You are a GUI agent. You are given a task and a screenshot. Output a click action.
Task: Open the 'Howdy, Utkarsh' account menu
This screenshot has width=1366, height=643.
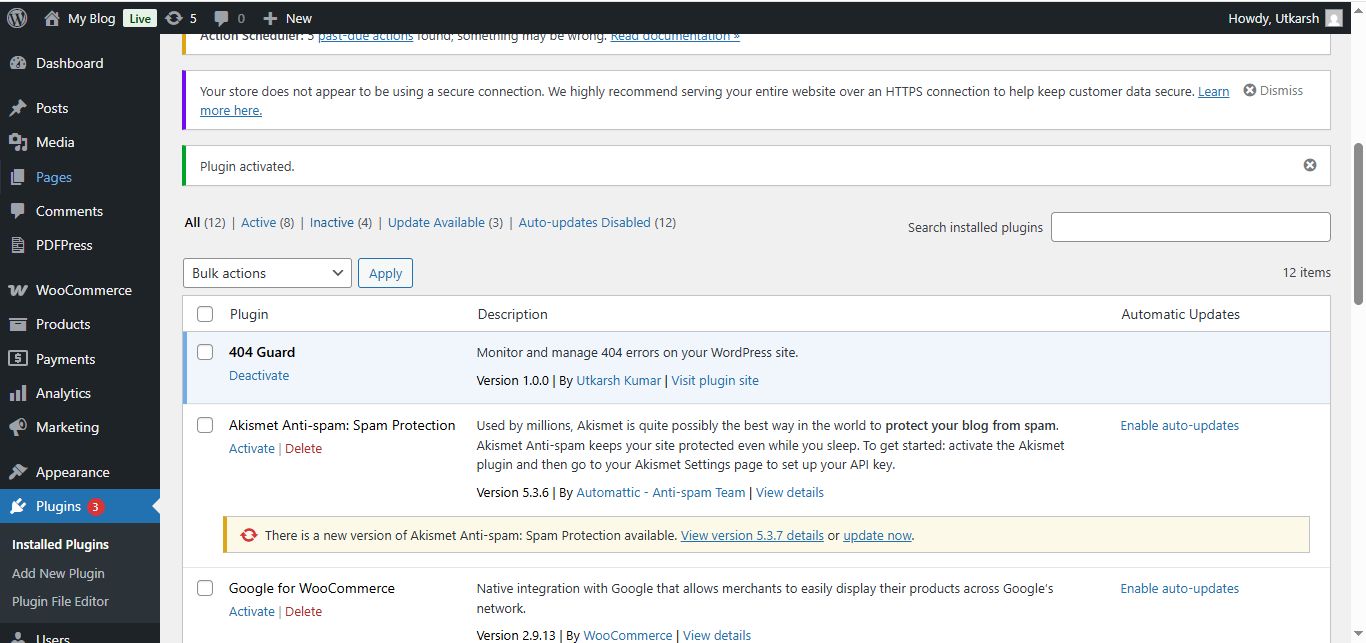(1284, 18)
